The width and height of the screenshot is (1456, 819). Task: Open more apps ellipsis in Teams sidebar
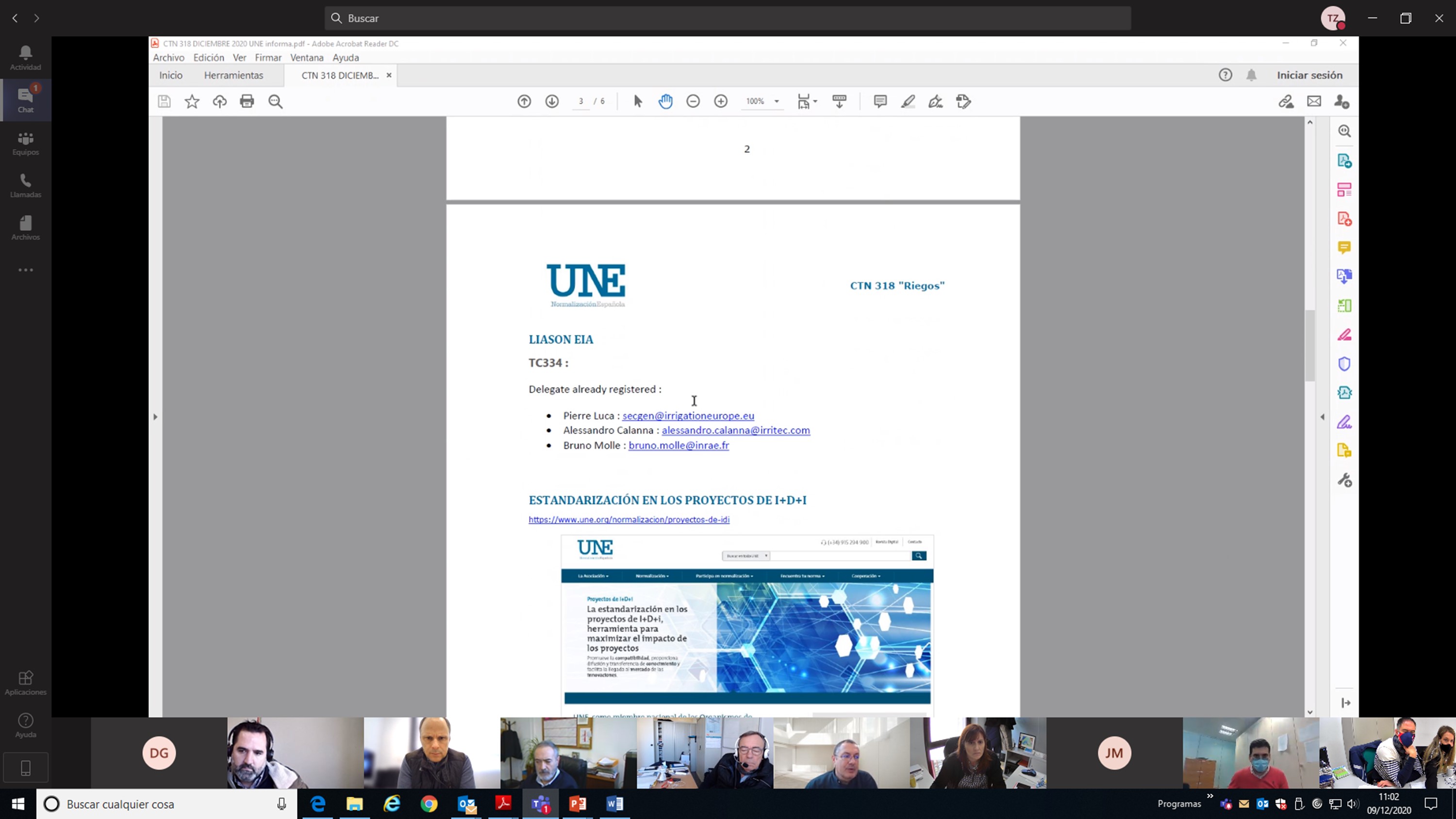point(25,269)
